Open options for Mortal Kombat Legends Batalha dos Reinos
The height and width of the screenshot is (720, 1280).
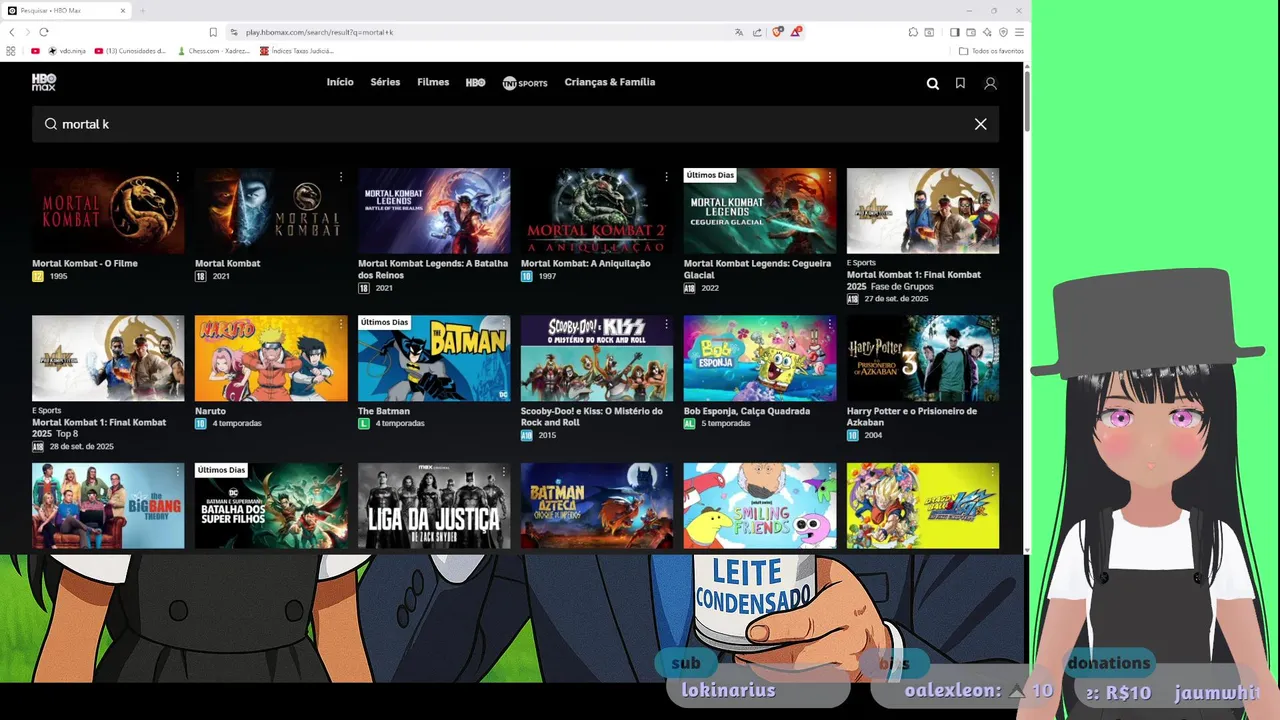coord(504,177)
